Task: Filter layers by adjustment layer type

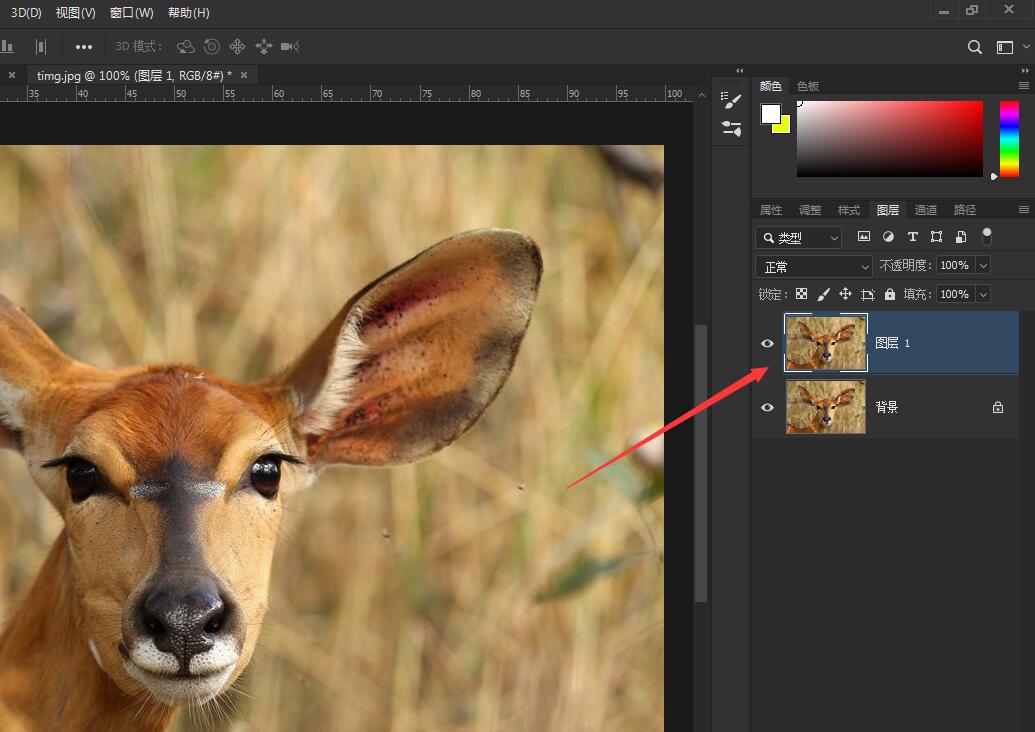Action: point(888,237)
